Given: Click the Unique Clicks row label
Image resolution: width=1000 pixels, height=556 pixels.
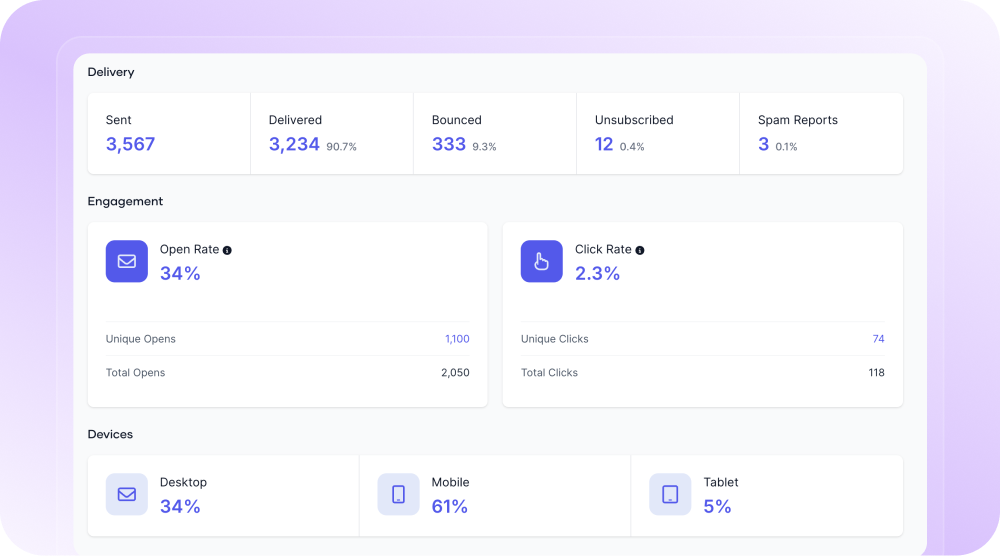Looking at the screenshot, I should coord(555,339).
